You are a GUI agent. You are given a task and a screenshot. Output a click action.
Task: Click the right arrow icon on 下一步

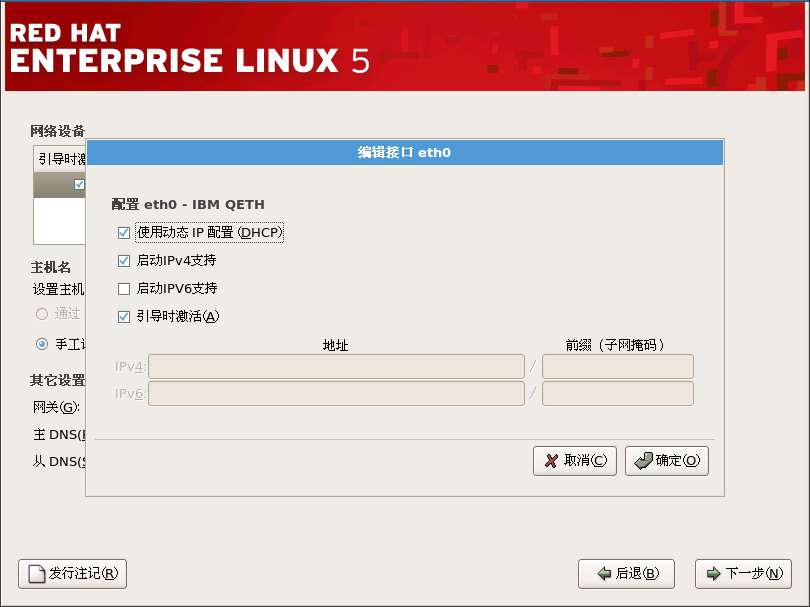pos(713,573)
